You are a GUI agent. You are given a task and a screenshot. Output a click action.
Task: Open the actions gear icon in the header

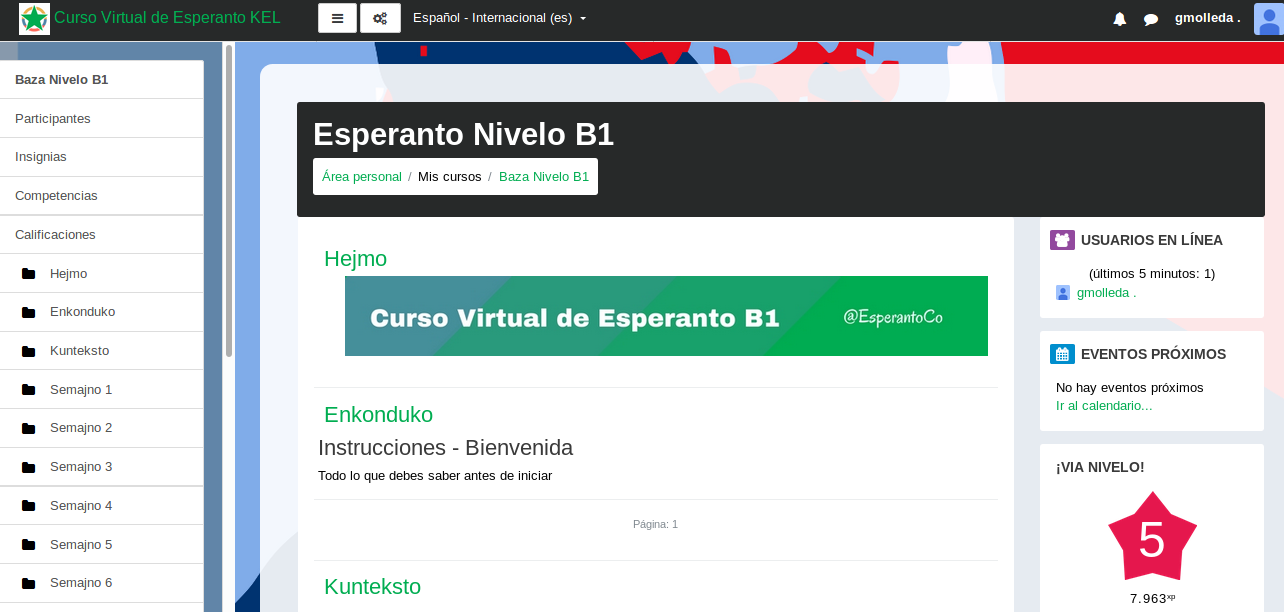tap(380, 18)
